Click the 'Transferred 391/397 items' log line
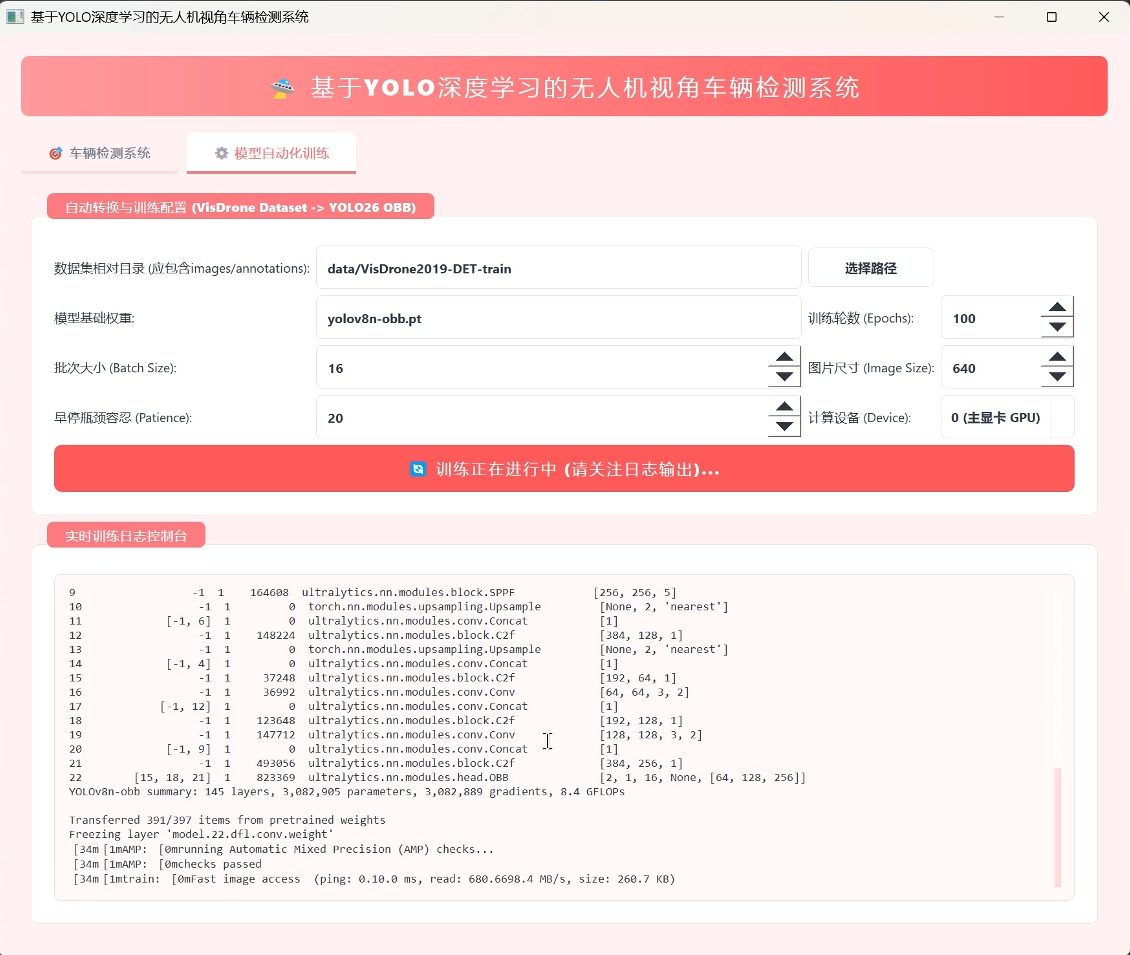This screenshot has width=1130, height=955. pos(227,820)
